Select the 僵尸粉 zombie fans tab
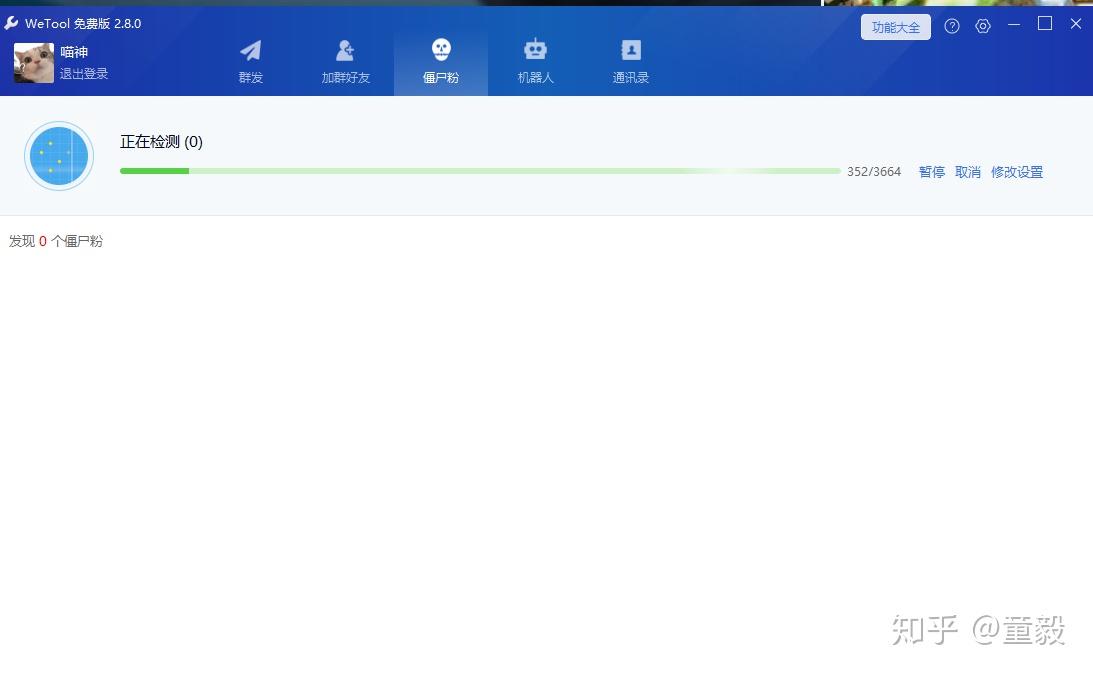 (441, 62)
